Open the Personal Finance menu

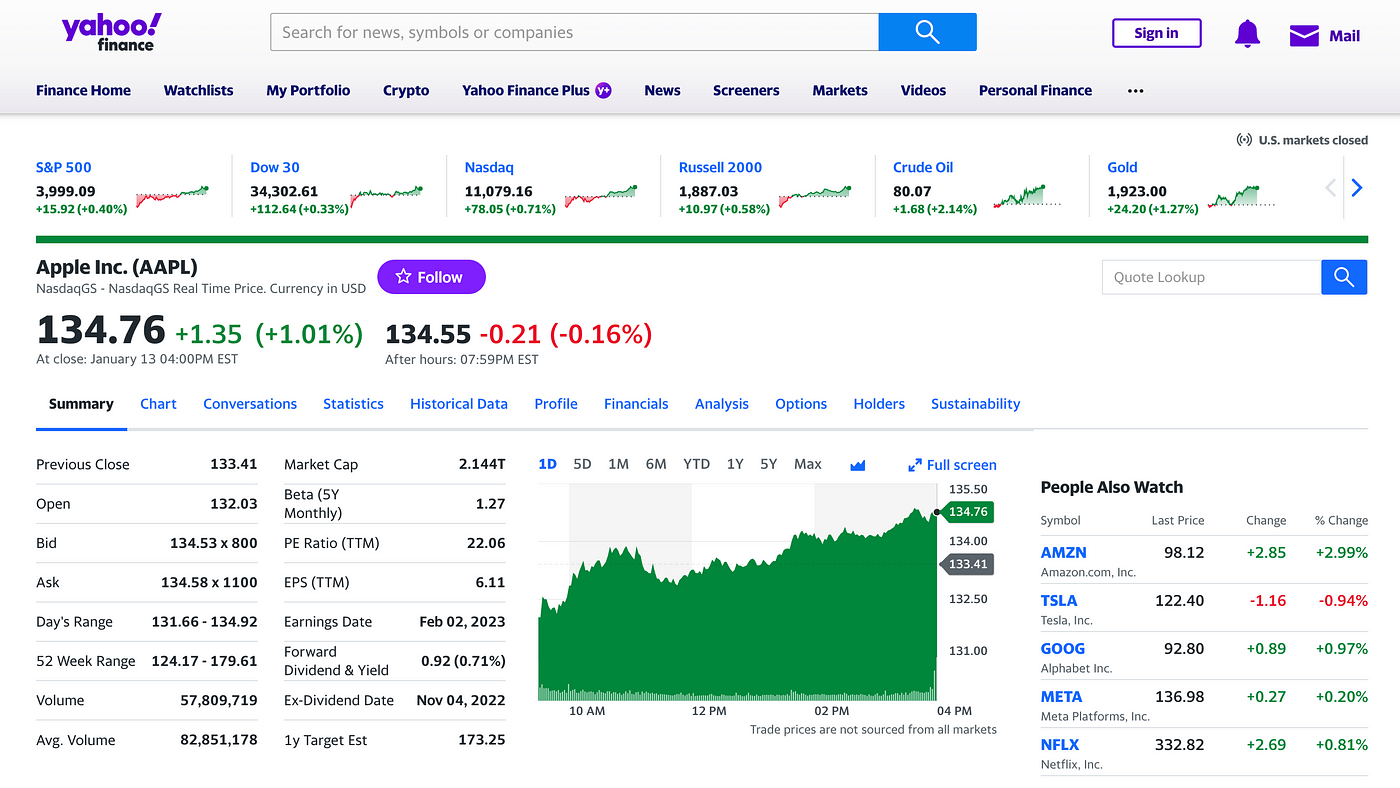(x=1035, y=90)
